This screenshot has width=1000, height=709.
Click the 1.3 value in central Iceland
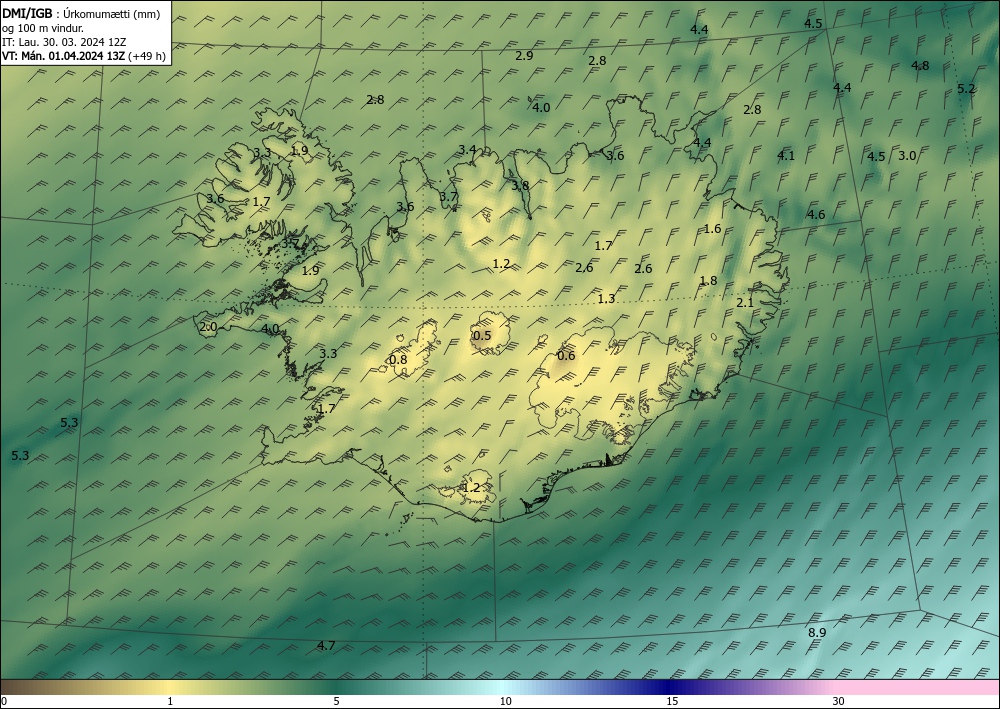[x=606, y=298]
